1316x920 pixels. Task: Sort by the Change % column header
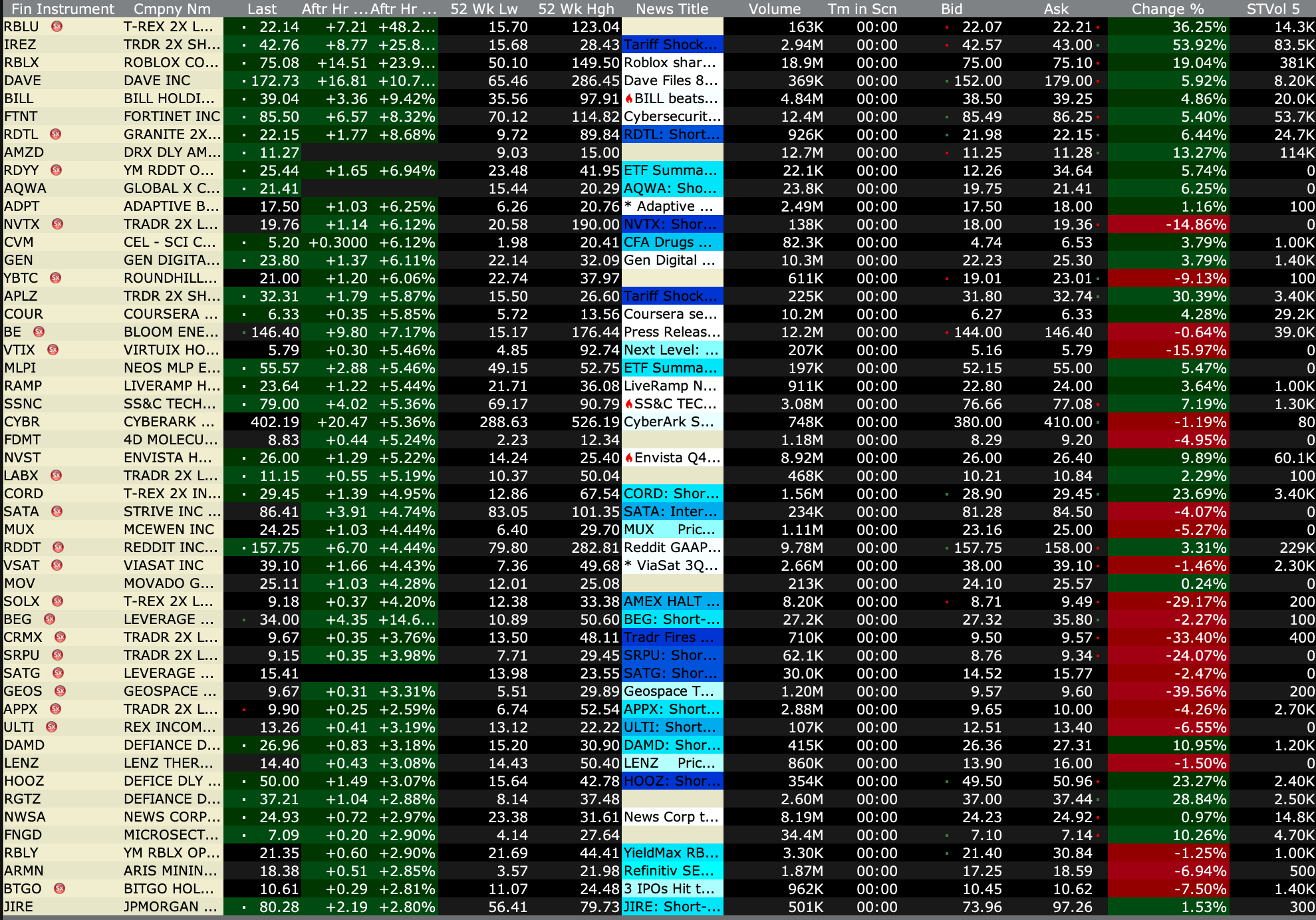(x=1167, y=9)
